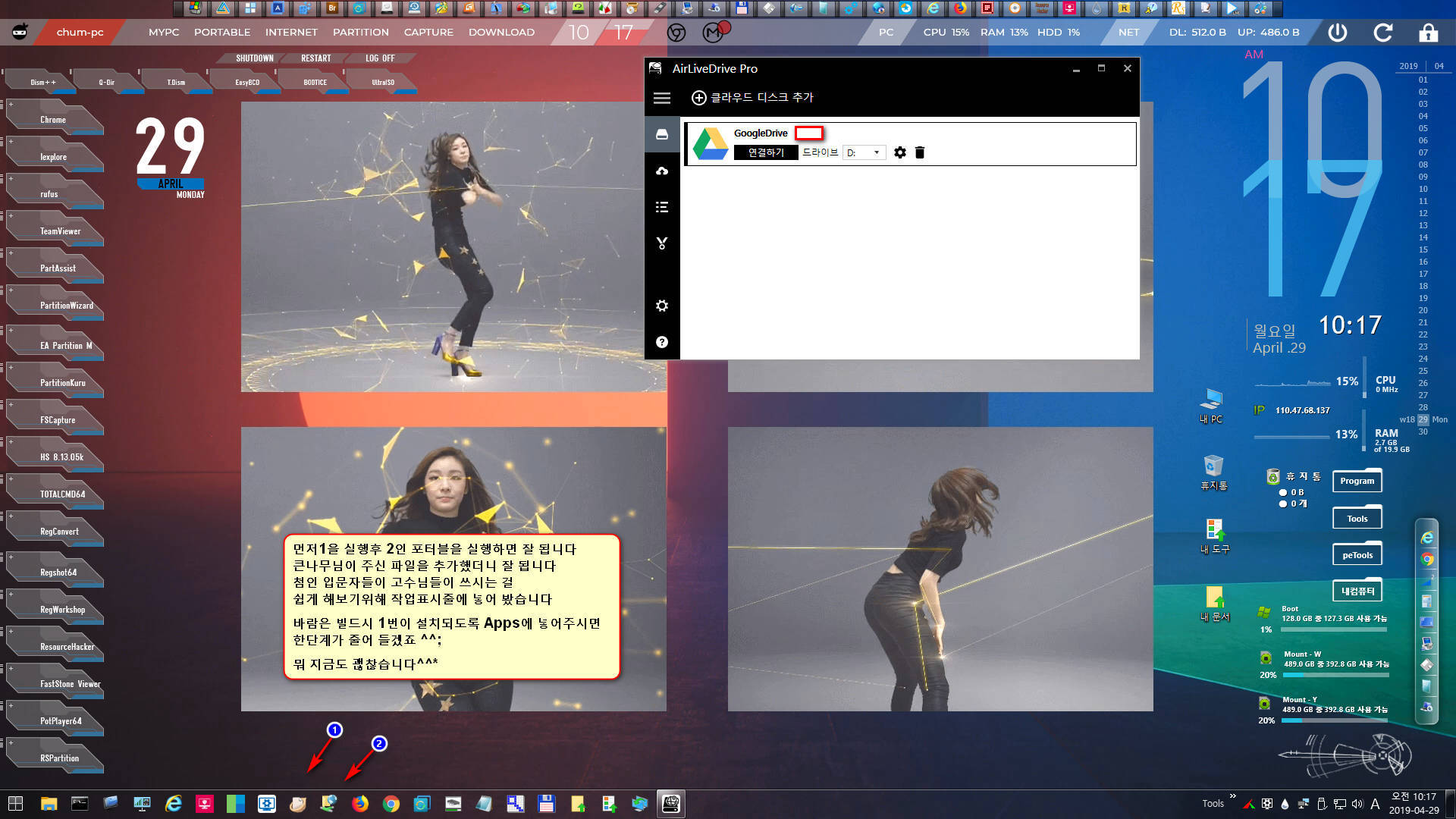Image resolution: width=1456 pixels, height=819 pixels.
Task: Open the 내 도구 desktop icon
Action: [1214, 536]
